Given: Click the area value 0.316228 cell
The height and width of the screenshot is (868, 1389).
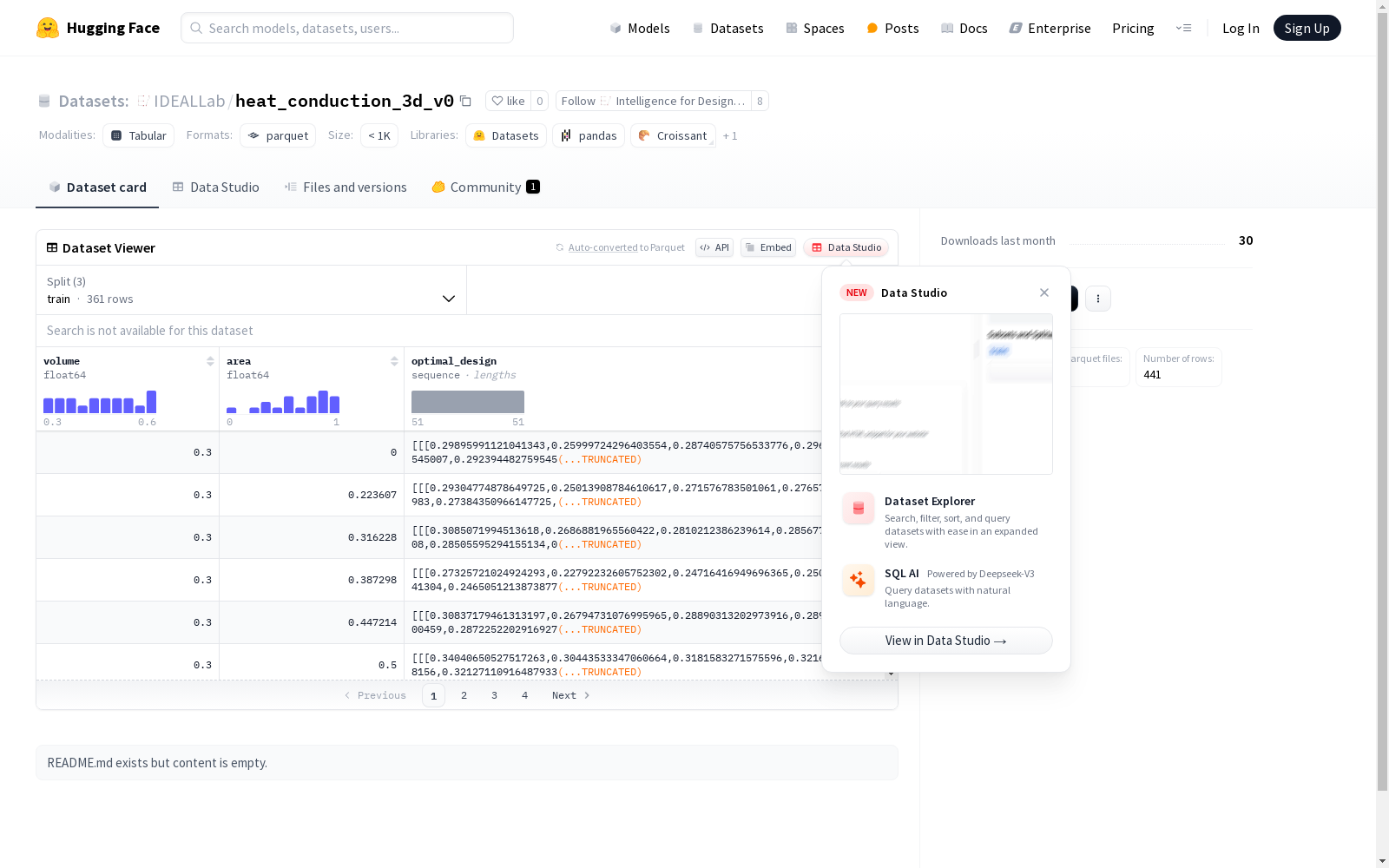Looking at the screenshot, I should coord(312,537).
